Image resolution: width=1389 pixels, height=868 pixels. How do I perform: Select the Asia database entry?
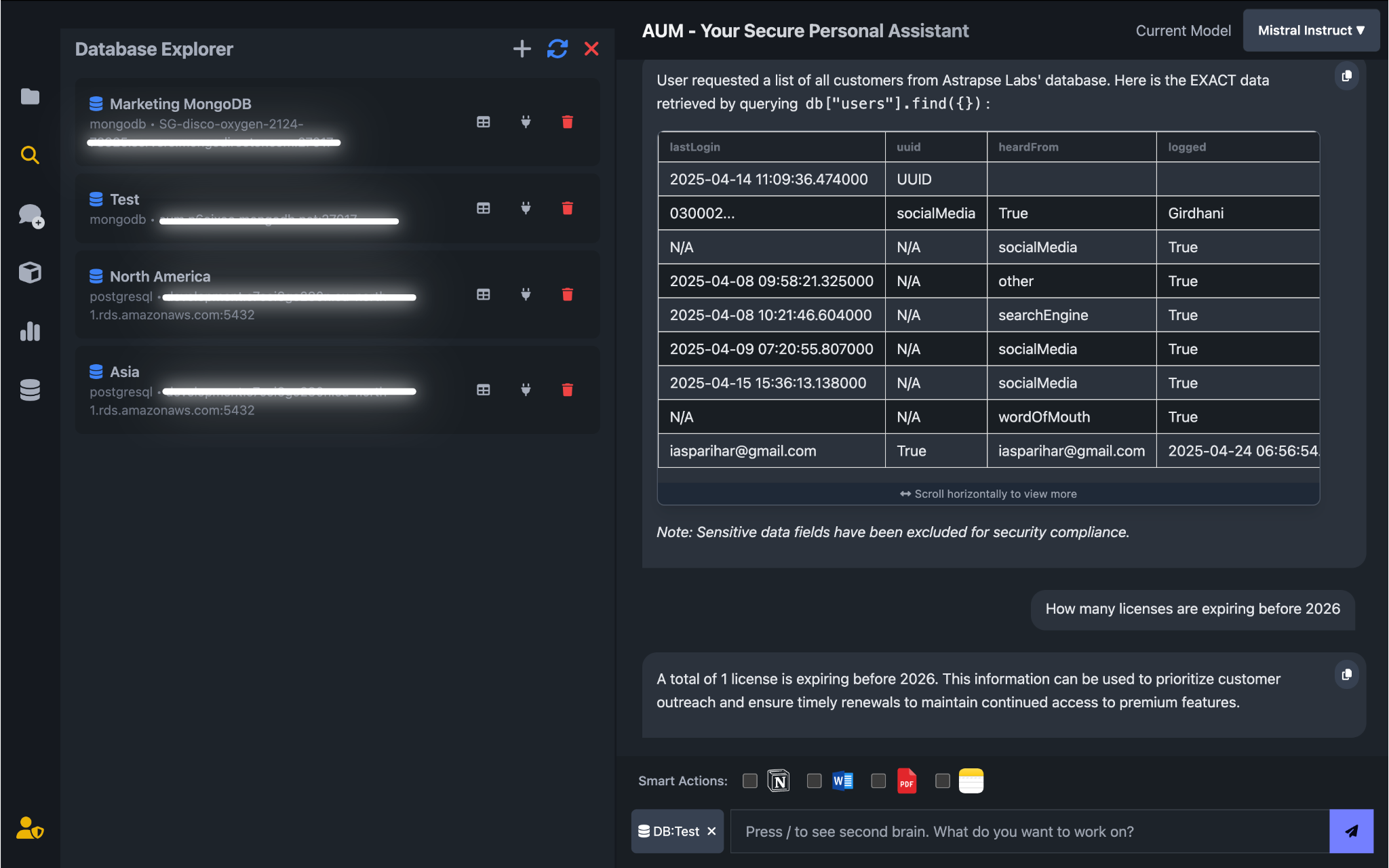(x=337, y=390)
